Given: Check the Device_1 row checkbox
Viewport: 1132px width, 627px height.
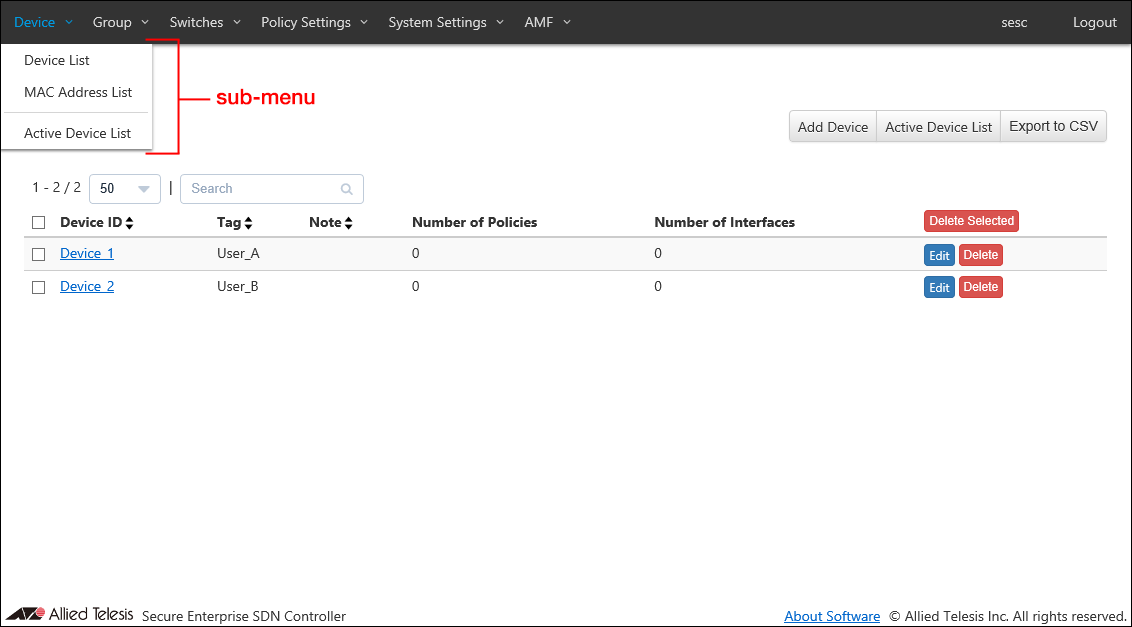Looking at the screenshot, I should click(x=39, y=254).
